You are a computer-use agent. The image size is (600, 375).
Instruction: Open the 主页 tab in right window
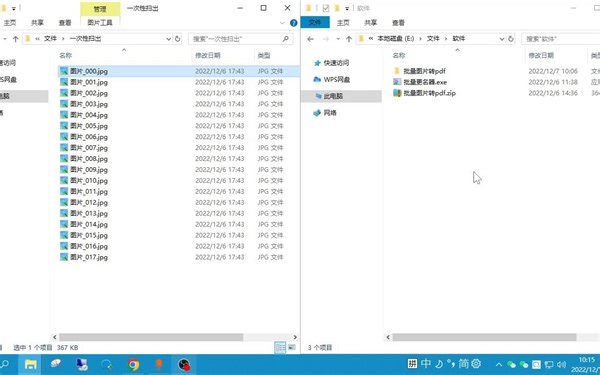pyautogui.click(x=343, y=23)
